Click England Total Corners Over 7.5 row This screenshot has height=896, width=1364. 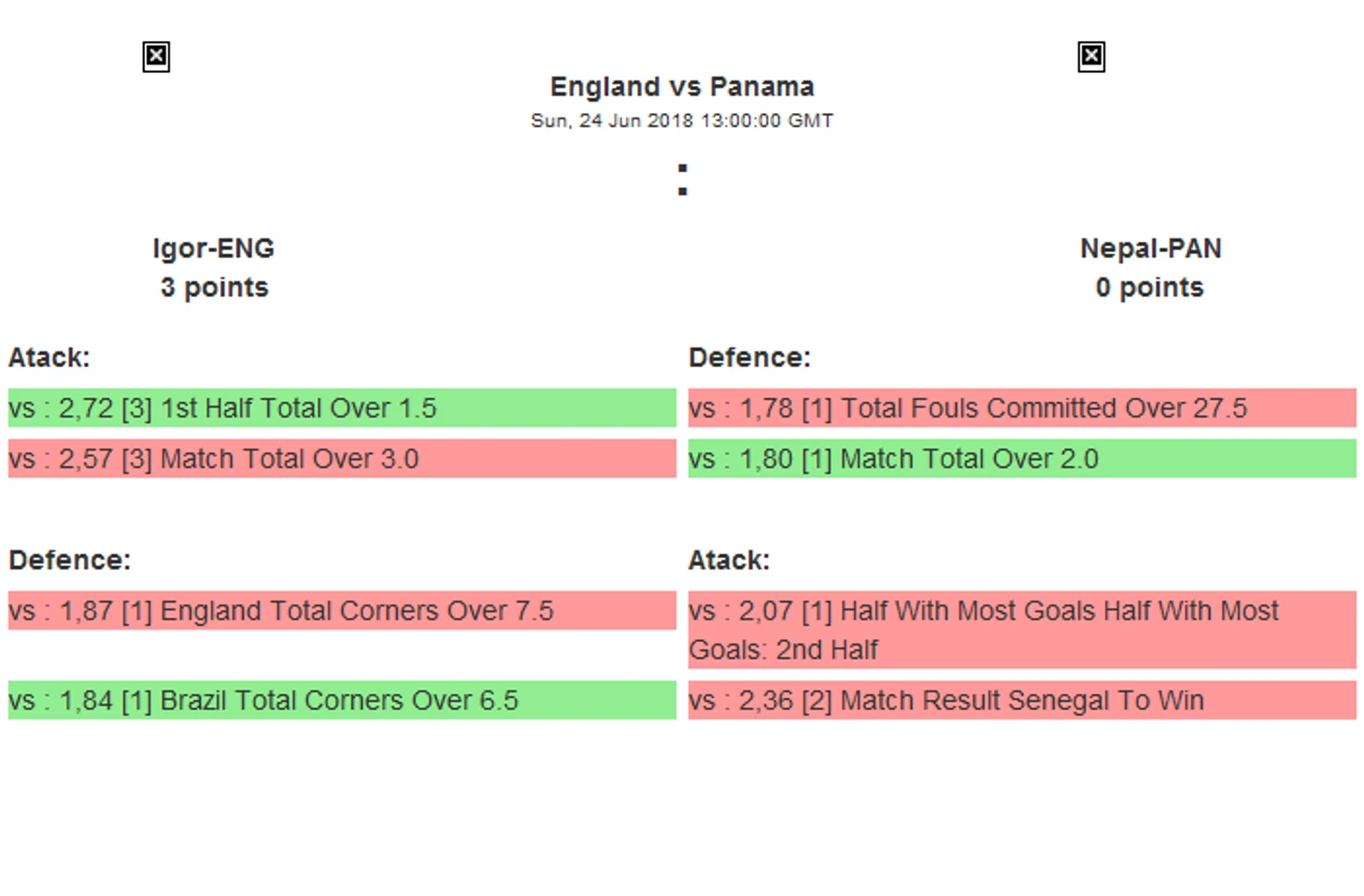click(341, 610)
